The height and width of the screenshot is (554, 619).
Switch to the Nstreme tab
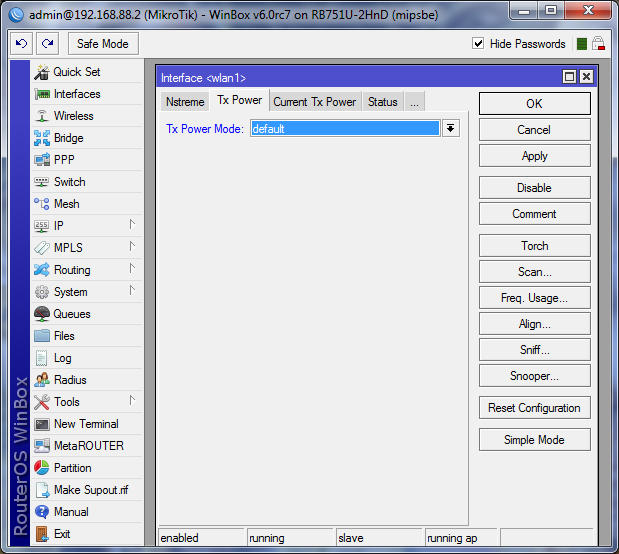click(185, 102)
